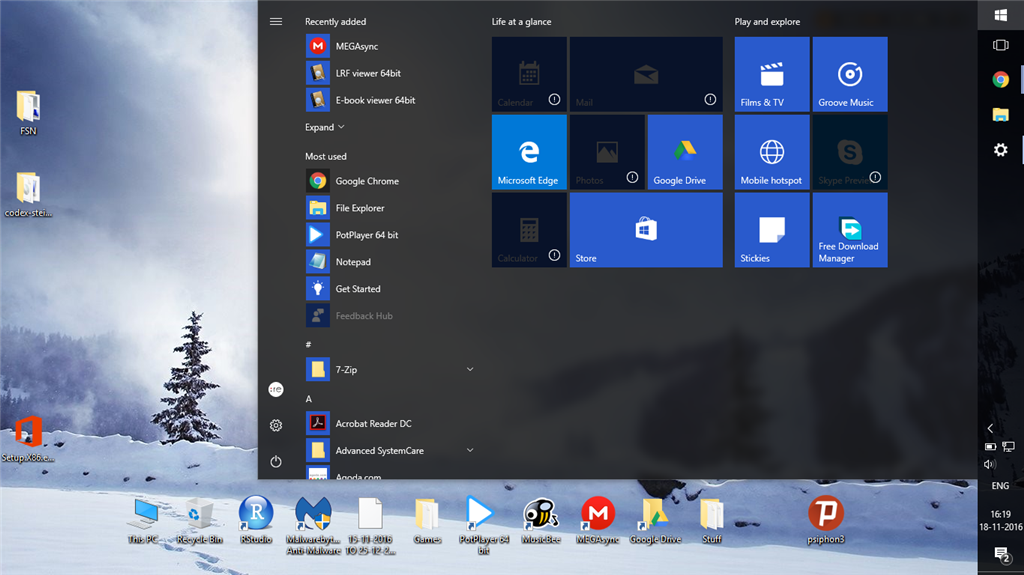This screenshot has height=575, width=1024.
Task: Select the Recycle Bin icon
Action: (x=199, y=521)
